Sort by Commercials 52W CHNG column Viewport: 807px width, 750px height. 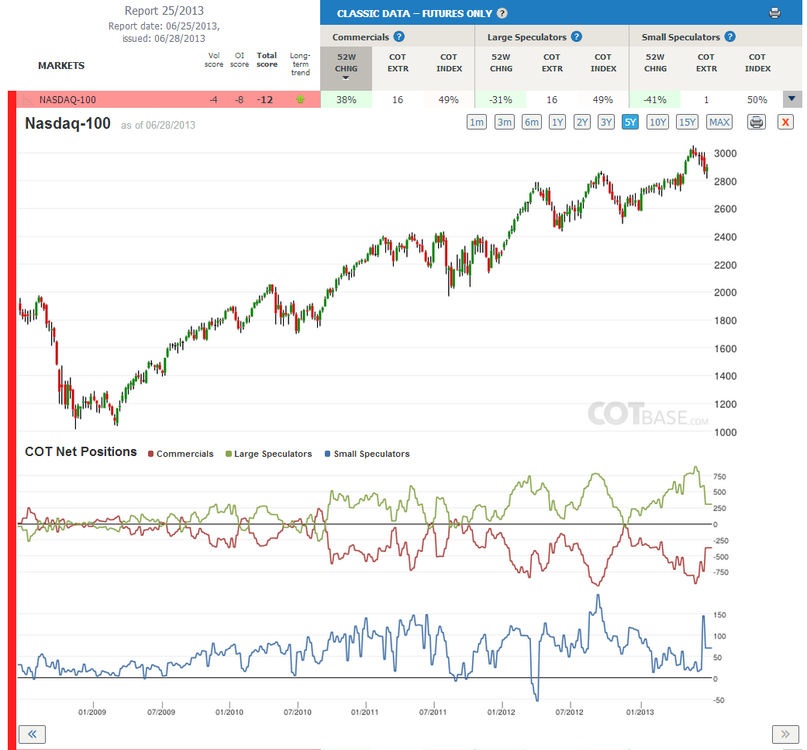346,68
